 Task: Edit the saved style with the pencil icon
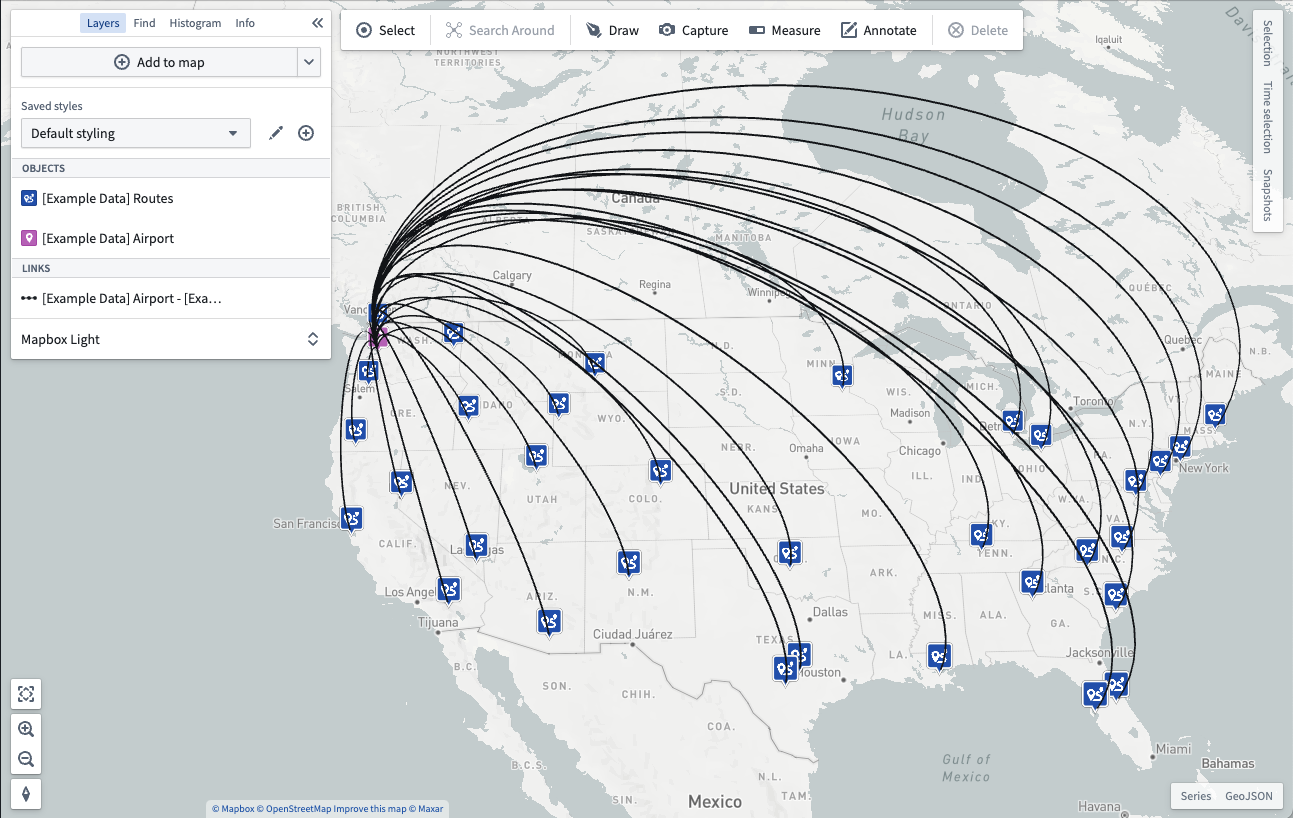277,133
